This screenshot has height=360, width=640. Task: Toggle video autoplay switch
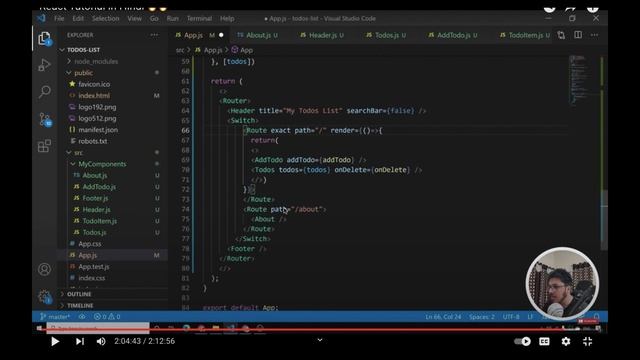point(522,341)
